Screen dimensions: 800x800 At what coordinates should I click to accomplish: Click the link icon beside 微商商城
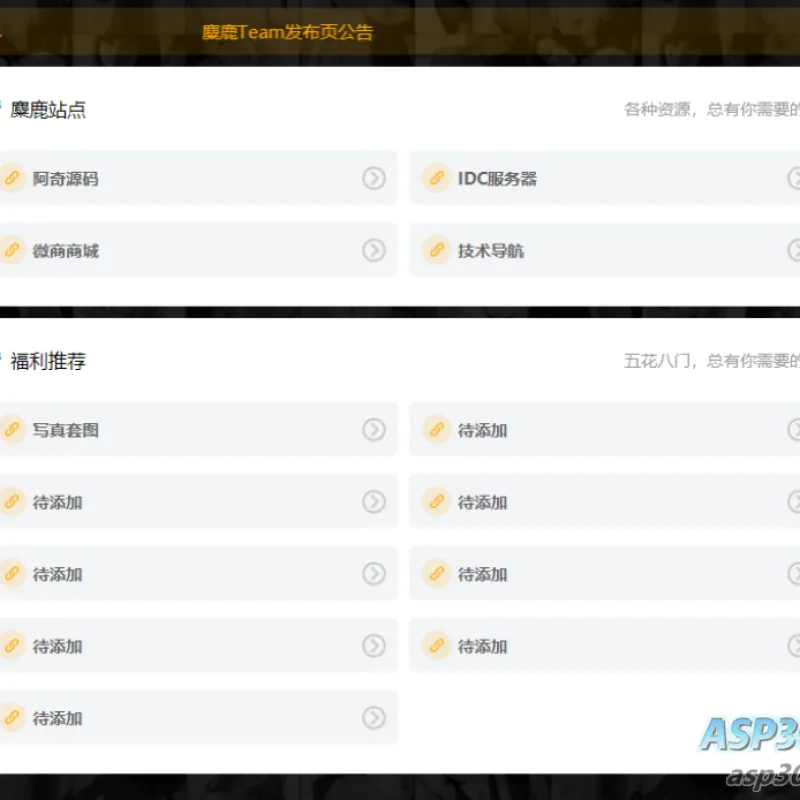point(11,251)
